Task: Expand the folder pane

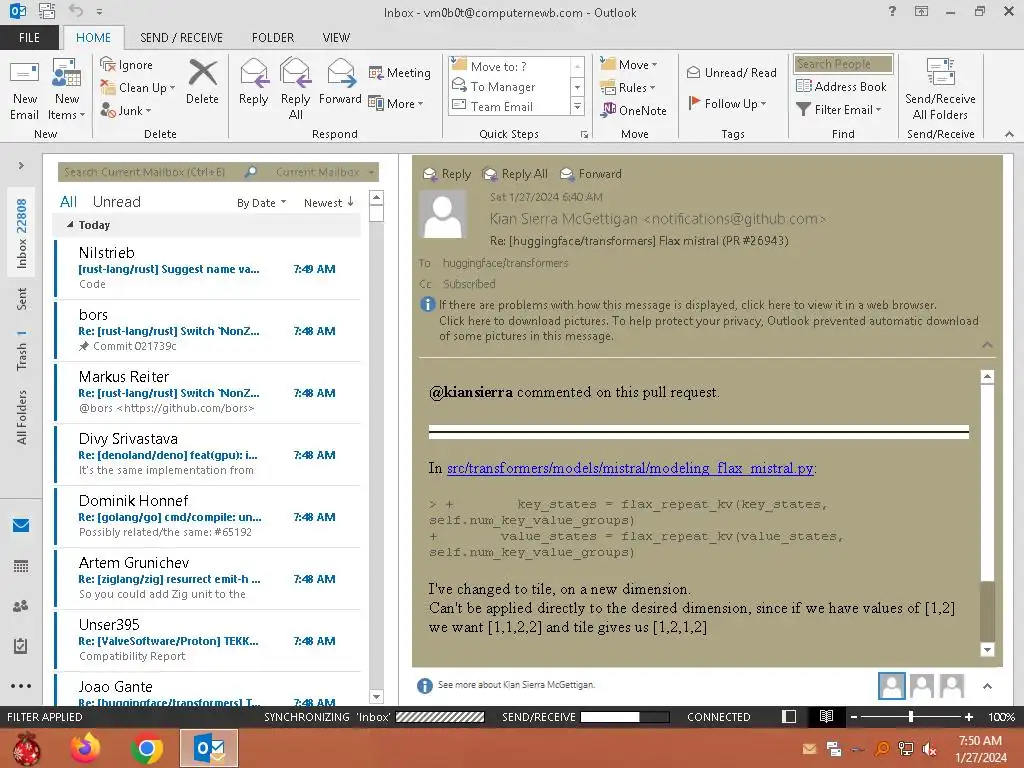Action: tap(21, 166)
